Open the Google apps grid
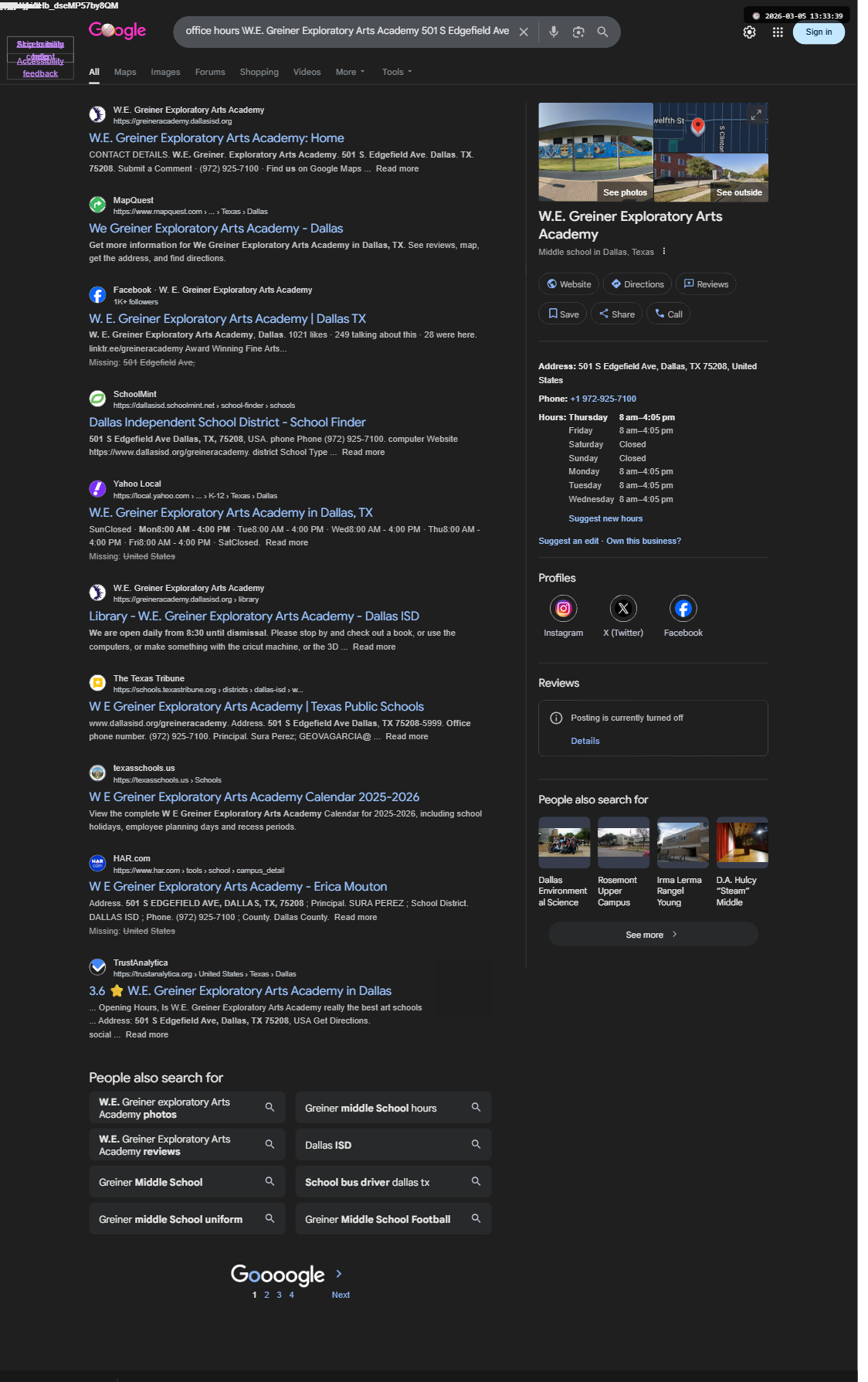Screen dimensions: 868x1382 [x=778, y=32]
